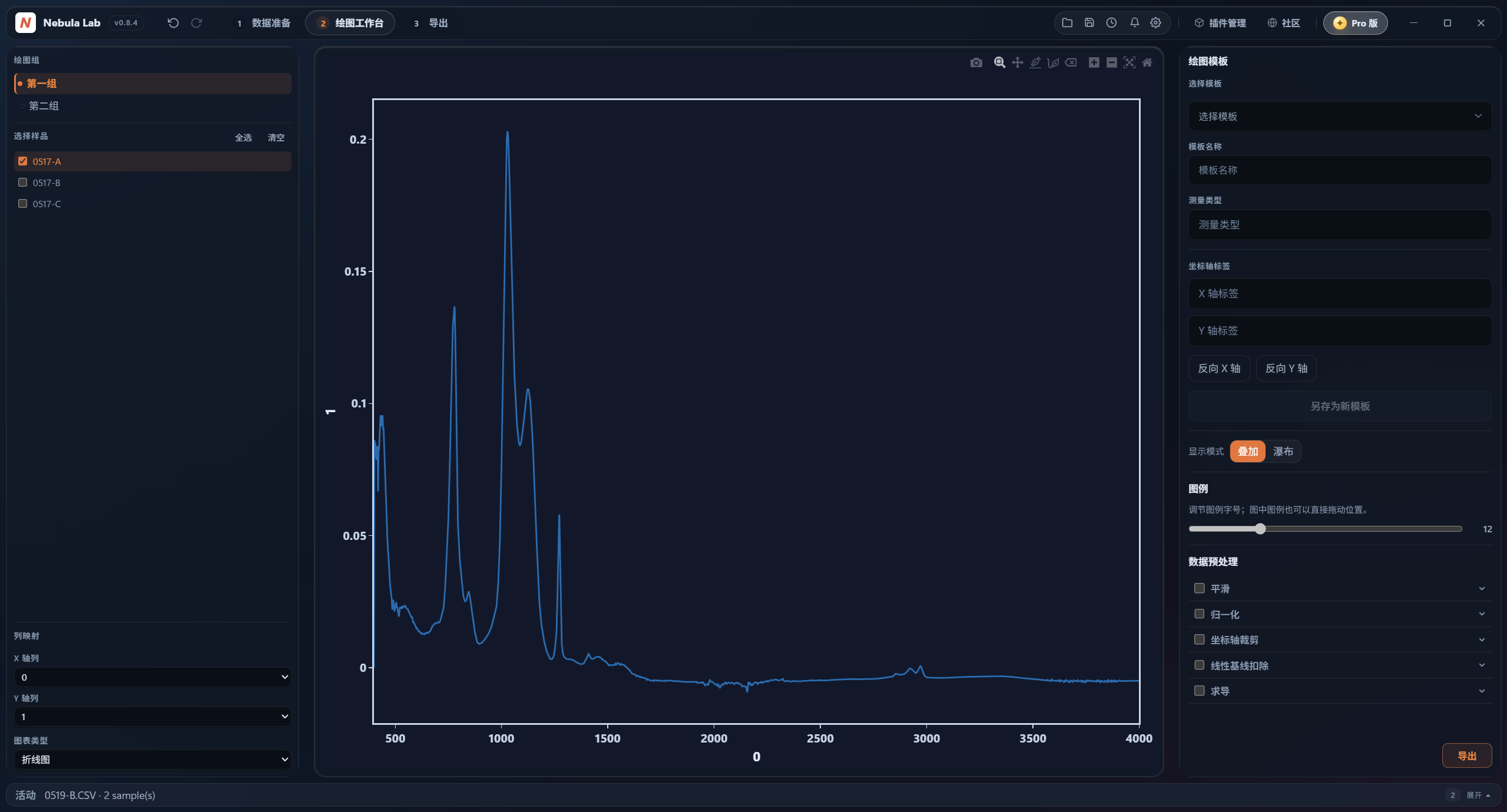The image size is (1507, 812).
Task: Open the community (社区) link
Action: (x=1283, y=23)
